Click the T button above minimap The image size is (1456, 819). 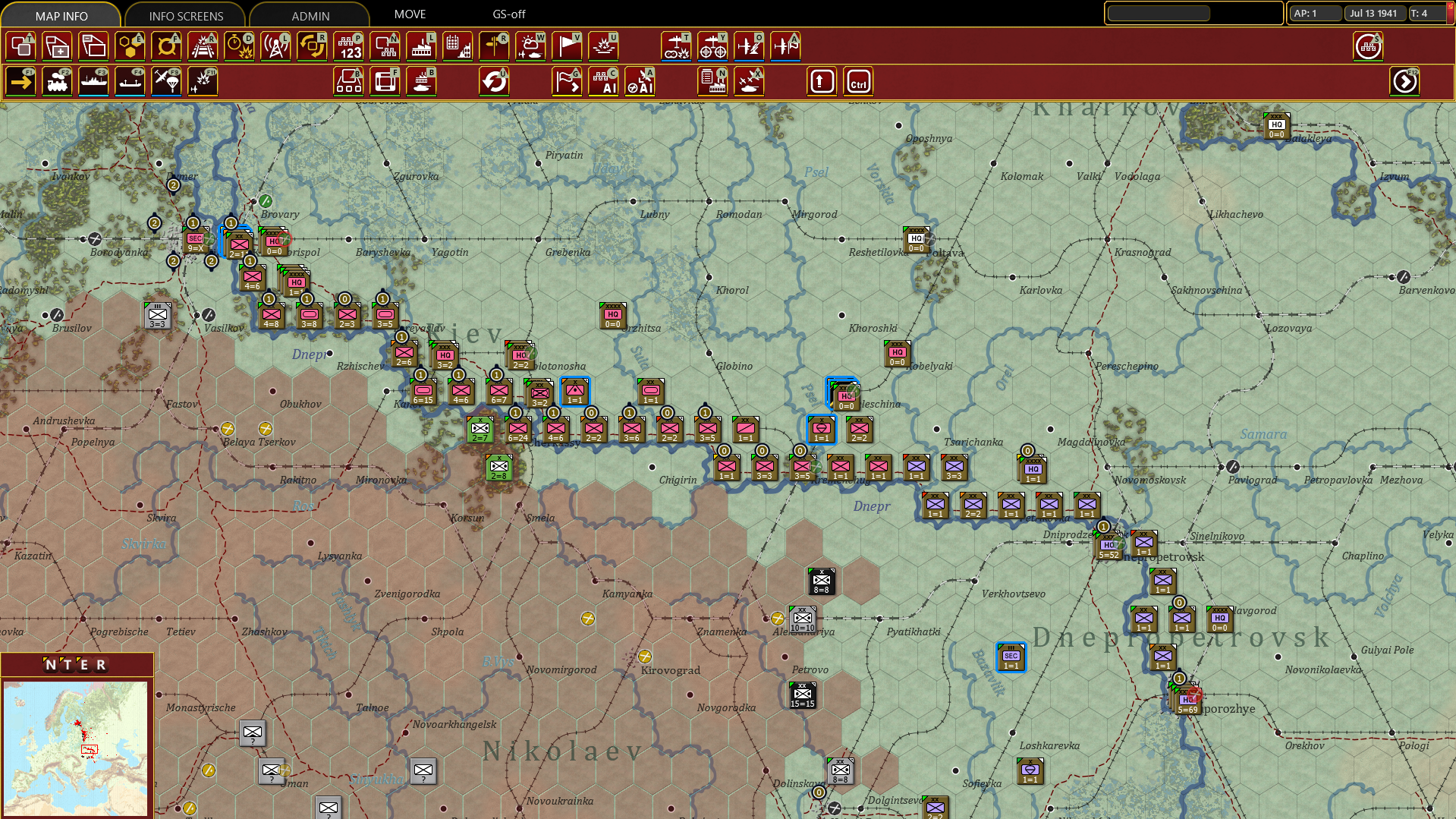click(x=68, y=665)
